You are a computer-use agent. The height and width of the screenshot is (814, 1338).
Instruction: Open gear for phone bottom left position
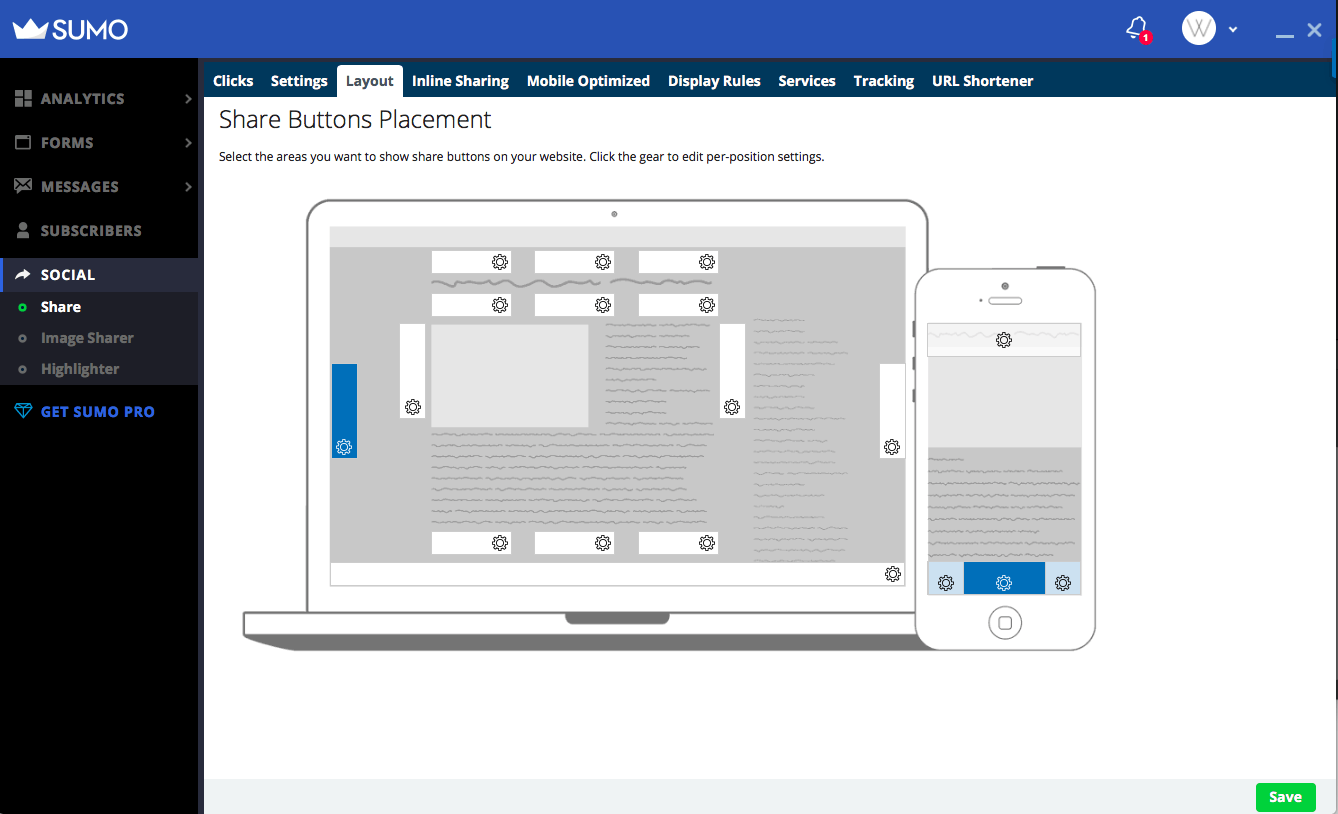[946, 583]
